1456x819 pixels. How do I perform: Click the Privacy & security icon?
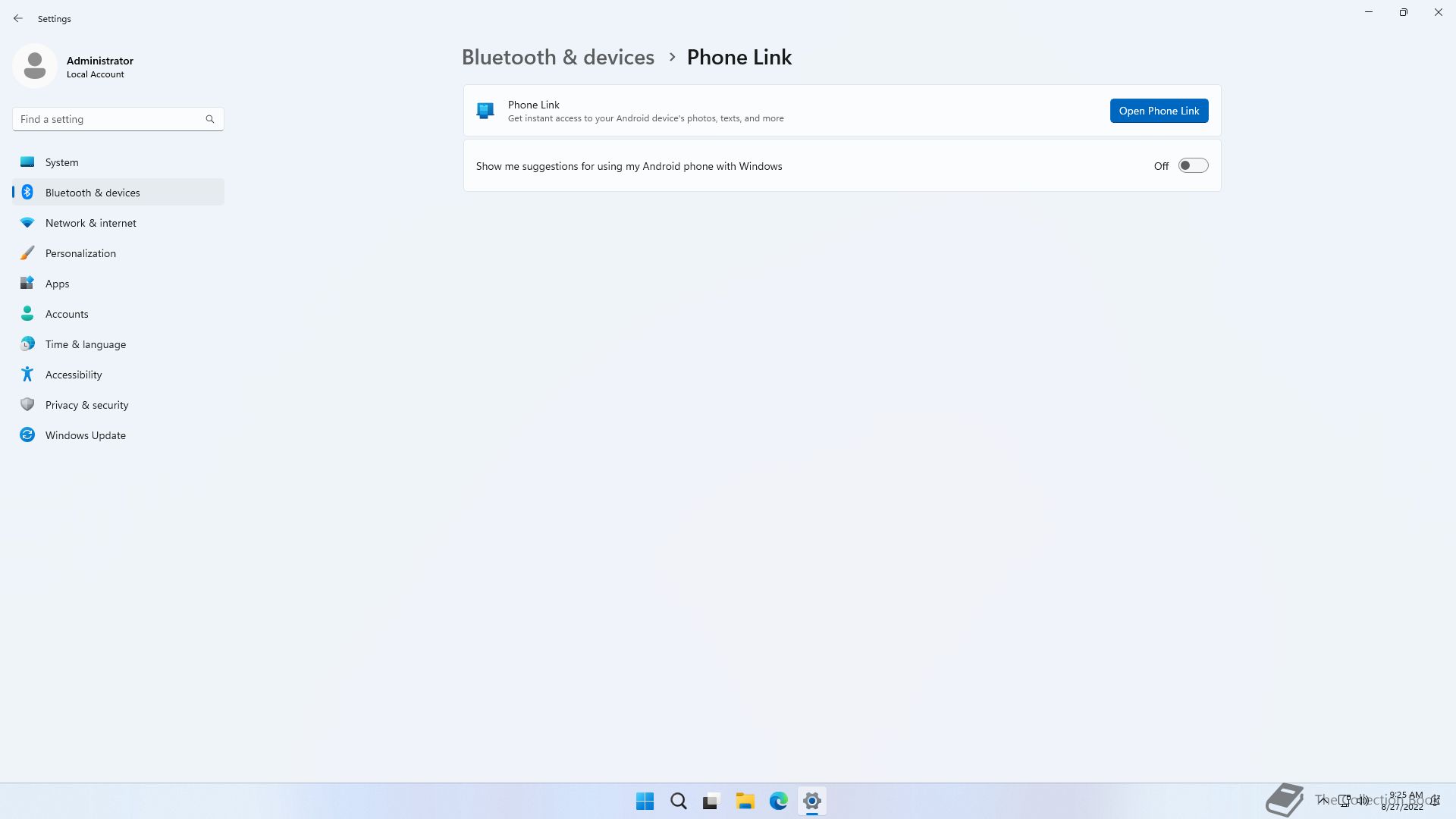coord(27,405)
